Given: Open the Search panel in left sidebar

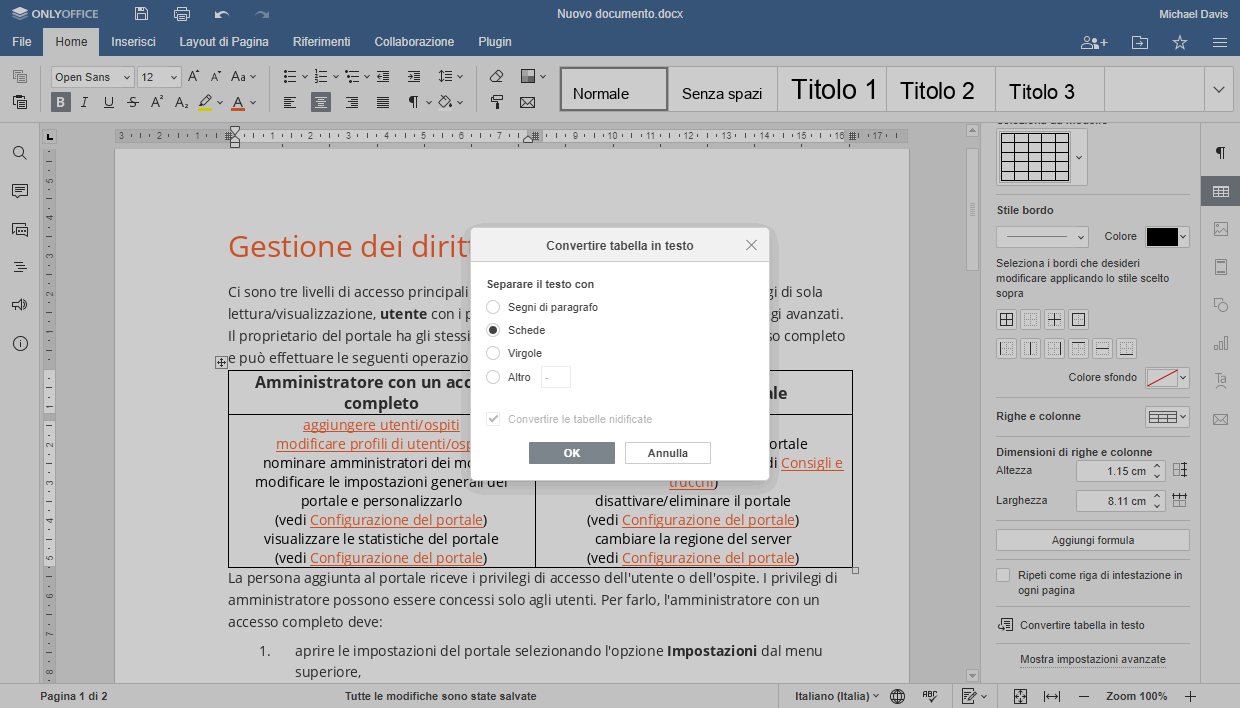Looking at the screenshot, I should point(19,153).
